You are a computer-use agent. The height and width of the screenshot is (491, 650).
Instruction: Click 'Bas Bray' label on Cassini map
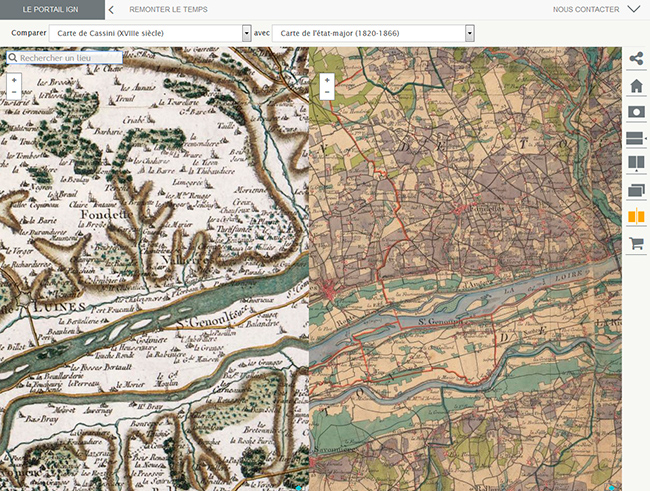[x=41, y=419]
